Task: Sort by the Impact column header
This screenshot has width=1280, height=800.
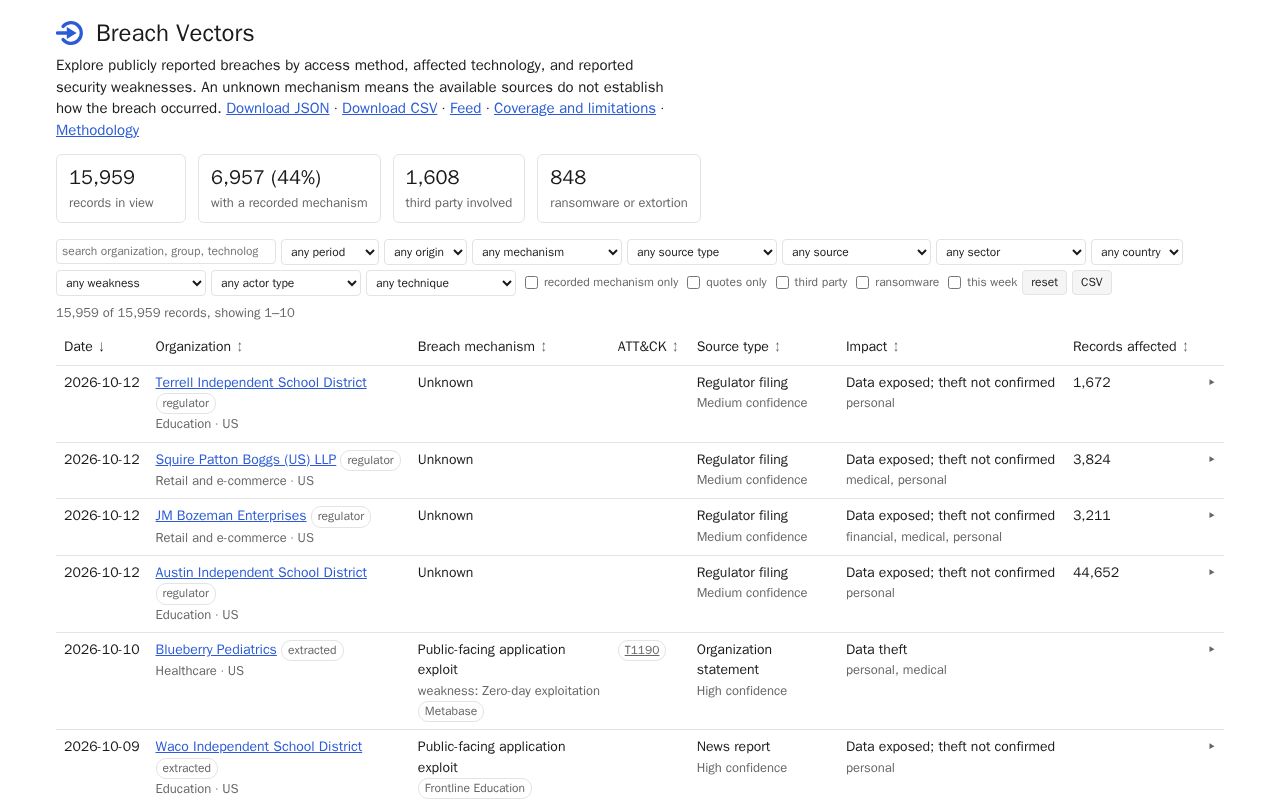Action: (872, 347)
